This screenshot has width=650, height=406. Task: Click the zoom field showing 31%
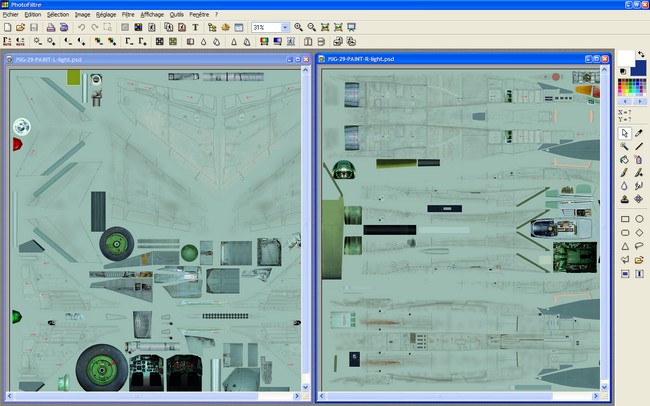coord(266,28)
